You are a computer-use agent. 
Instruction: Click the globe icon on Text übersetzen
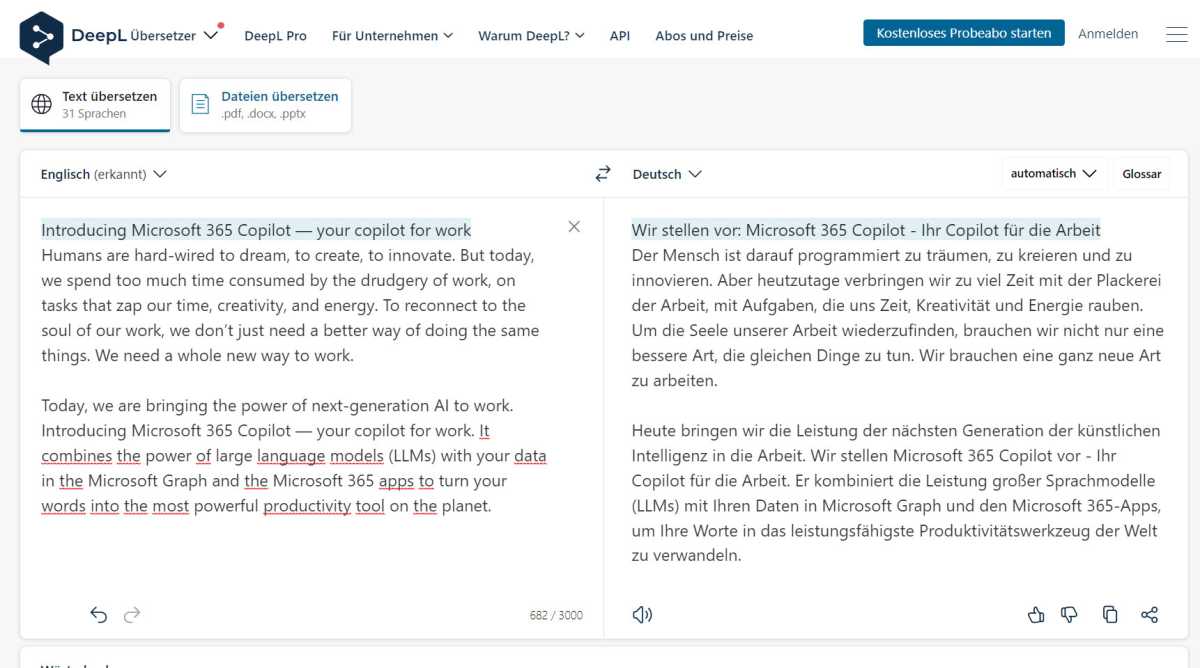pos(42,104)
